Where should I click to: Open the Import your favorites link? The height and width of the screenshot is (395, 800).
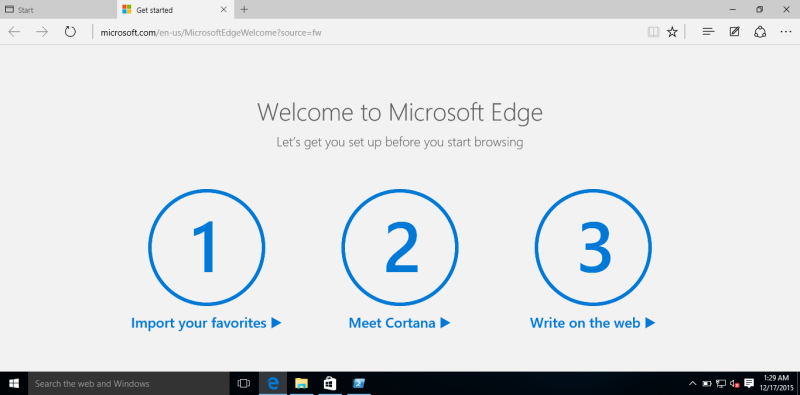click(206, 323)
